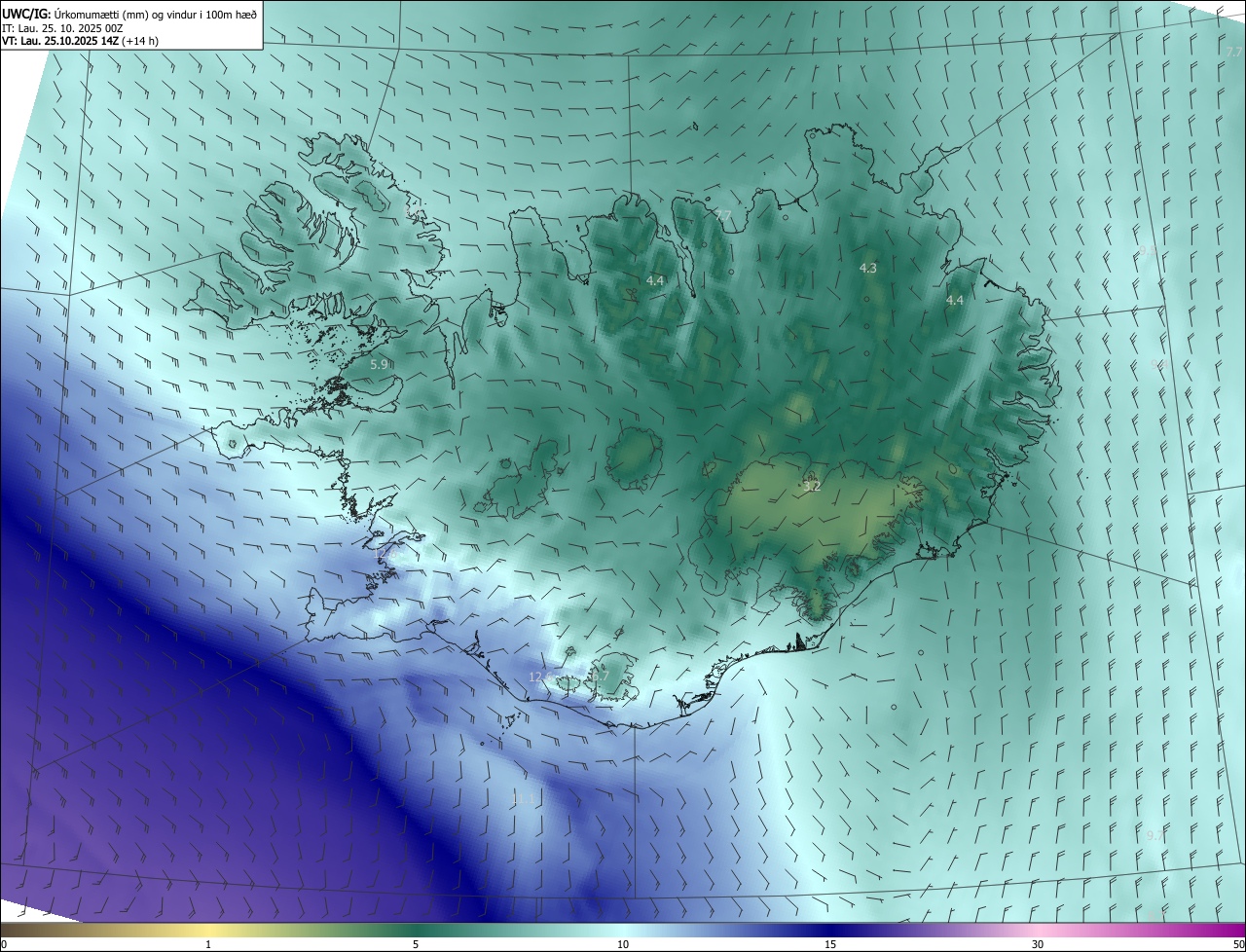Click the 6.7 value near the south coast
The image size is (1246, 952).
(601, 677)
